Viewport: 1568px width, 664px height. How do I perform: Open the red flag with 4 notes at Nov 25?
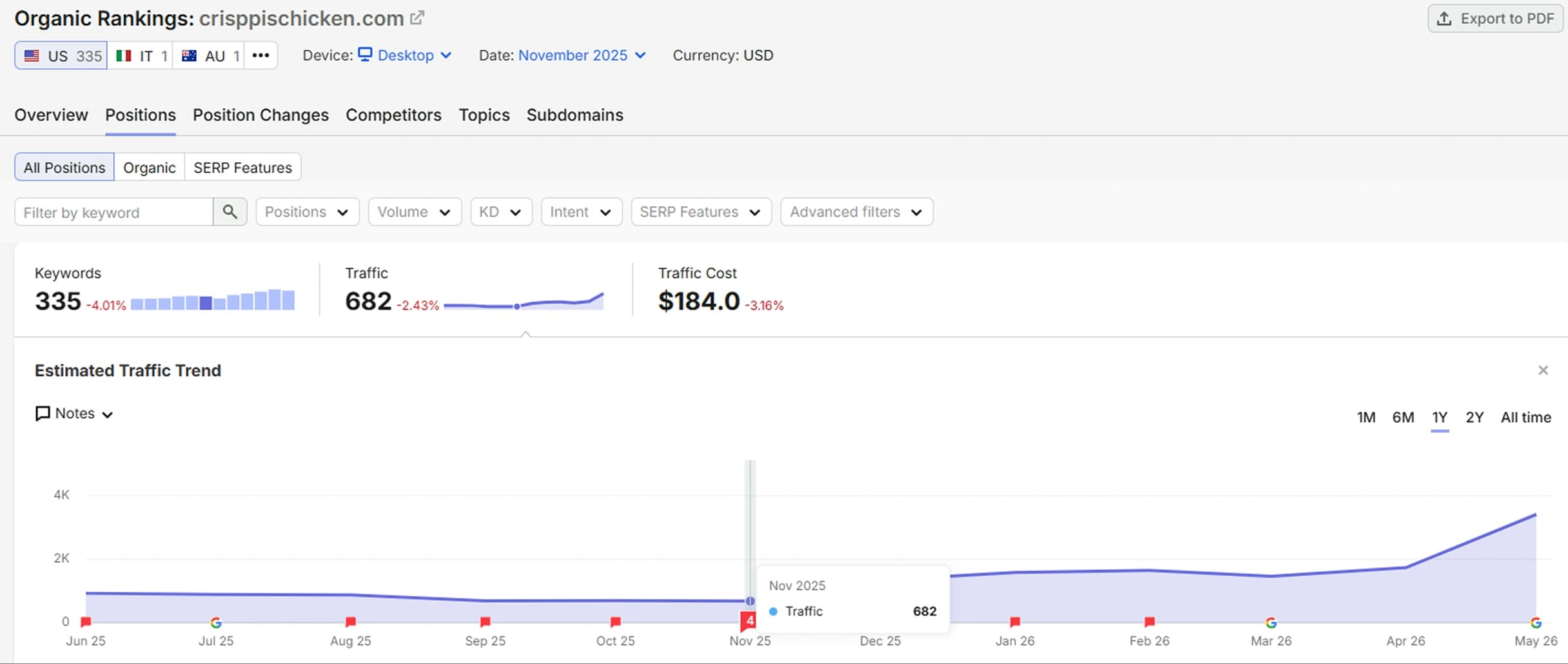[x=749, y=621]
